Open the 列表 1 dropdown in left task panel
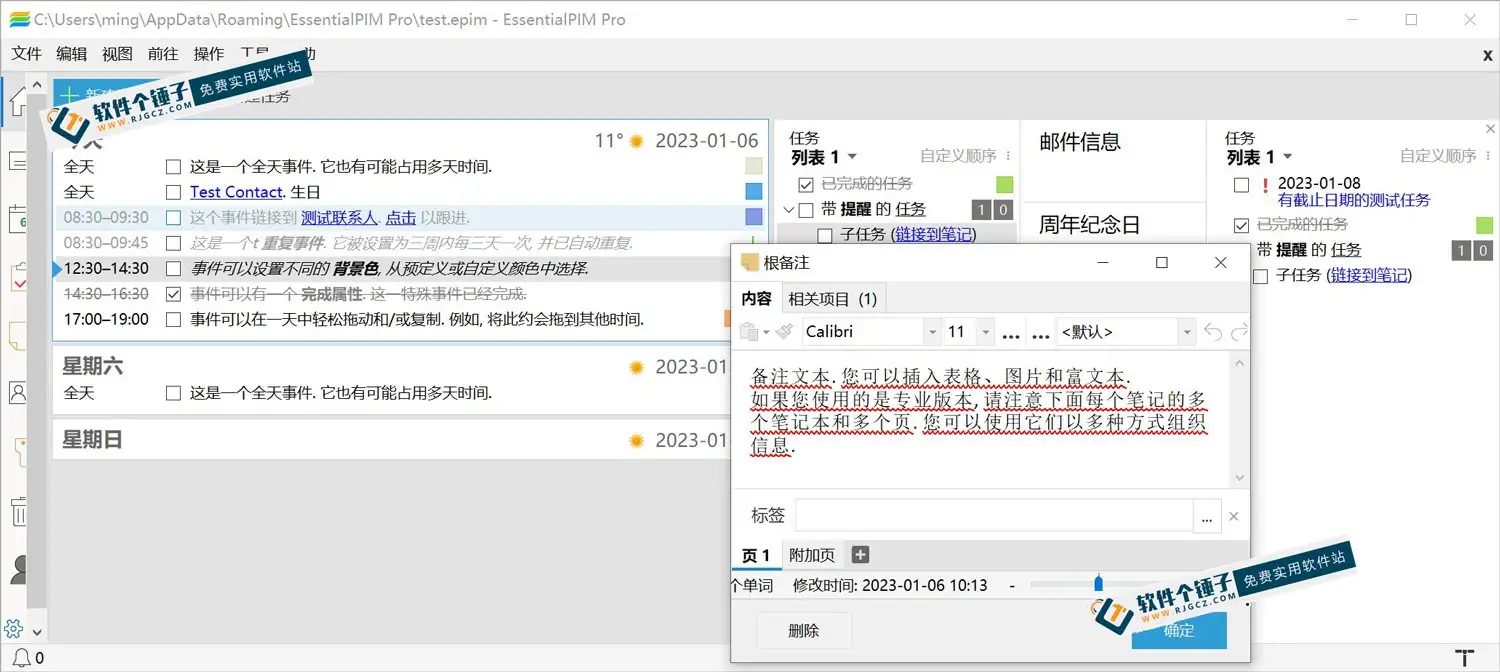 click(x=852, y=157)
